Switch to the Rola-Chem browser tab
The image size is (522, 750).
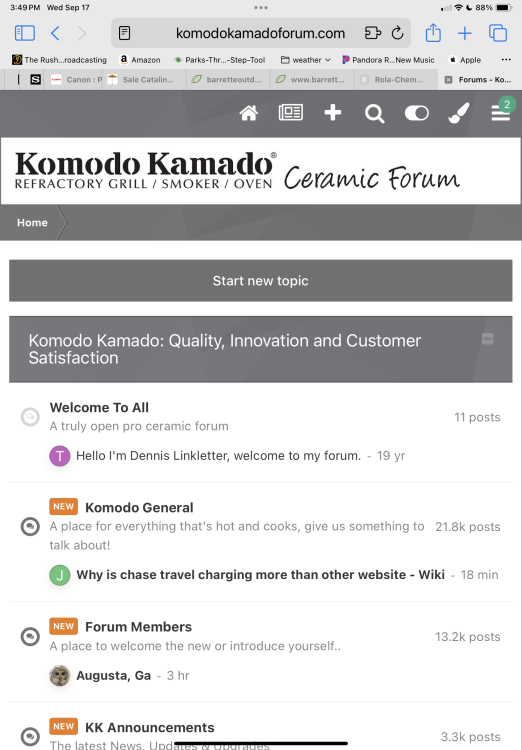(x=396, y=80)
